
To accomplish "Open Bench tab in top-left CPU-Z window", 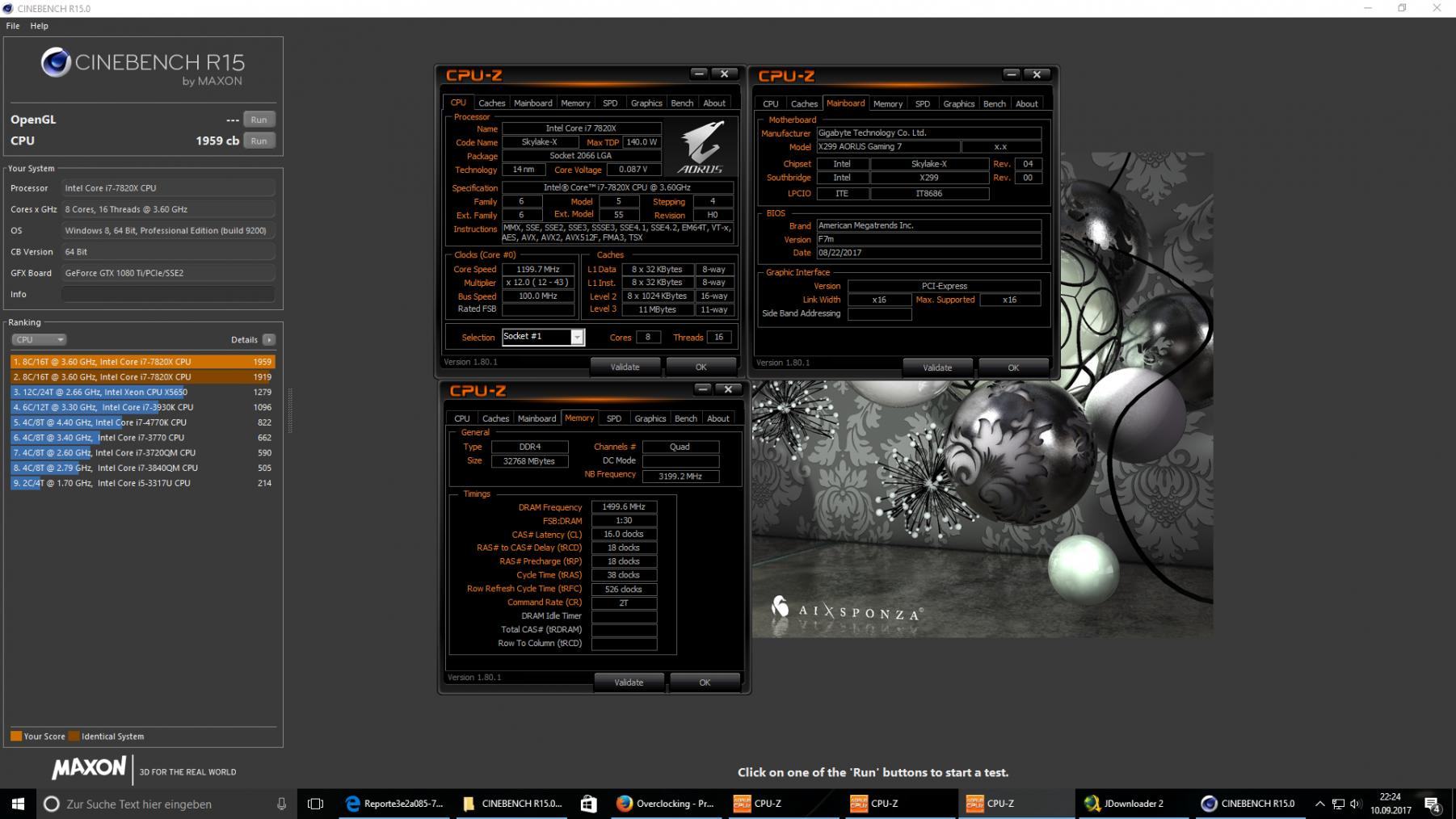I will pos(682,103).
